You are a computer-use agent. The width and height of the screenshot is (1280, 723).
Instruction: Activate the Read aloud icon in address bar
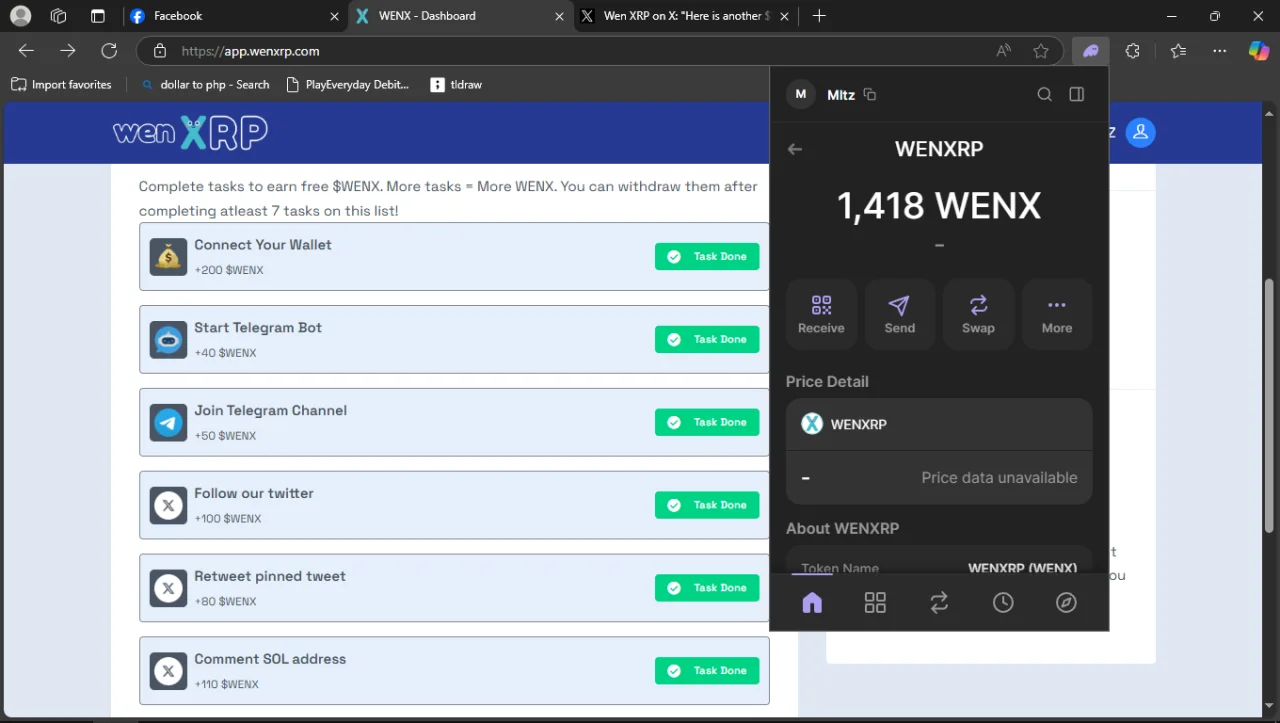[x=1003, y=51]
